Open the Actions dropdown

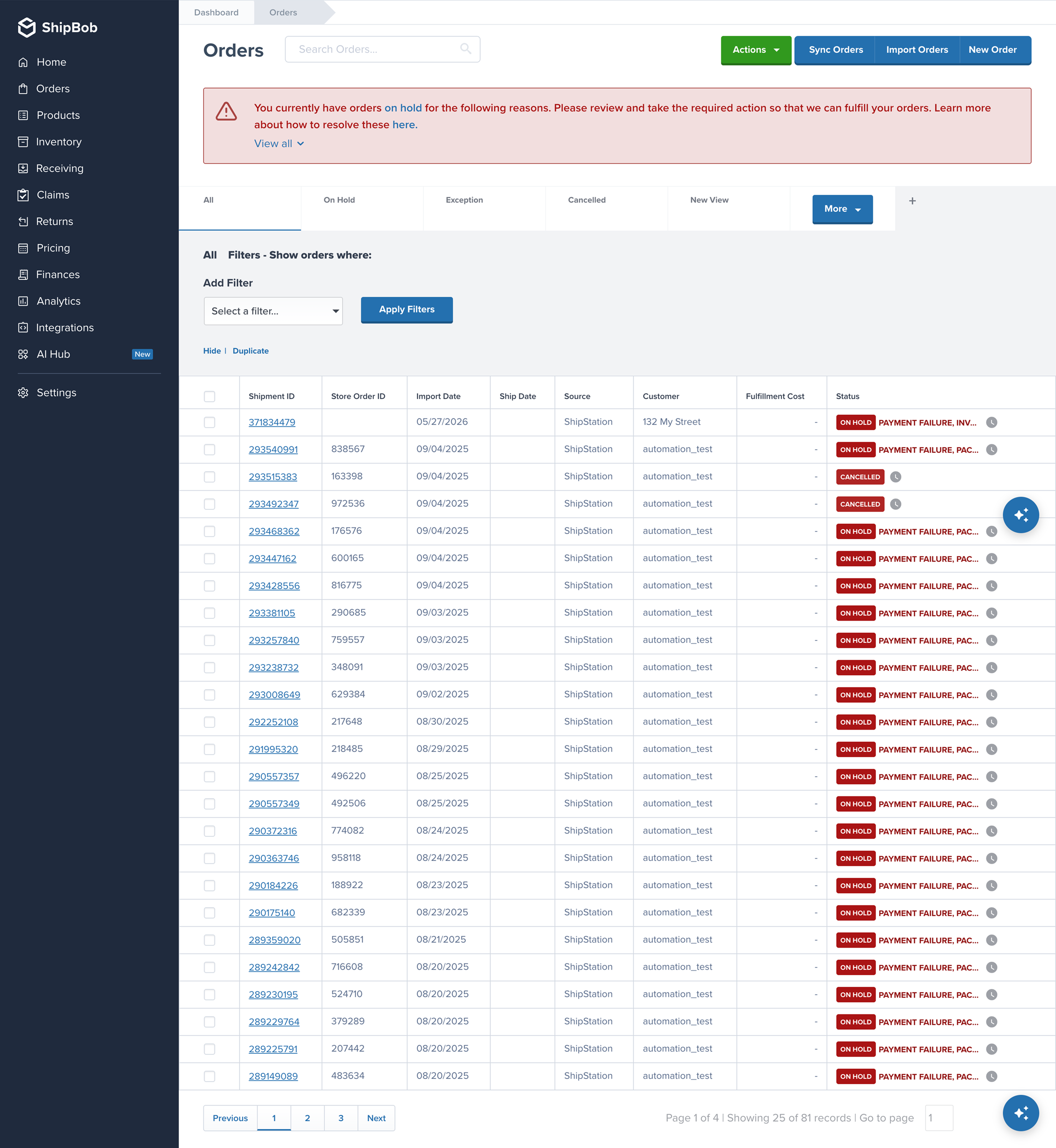coord(756,50)
